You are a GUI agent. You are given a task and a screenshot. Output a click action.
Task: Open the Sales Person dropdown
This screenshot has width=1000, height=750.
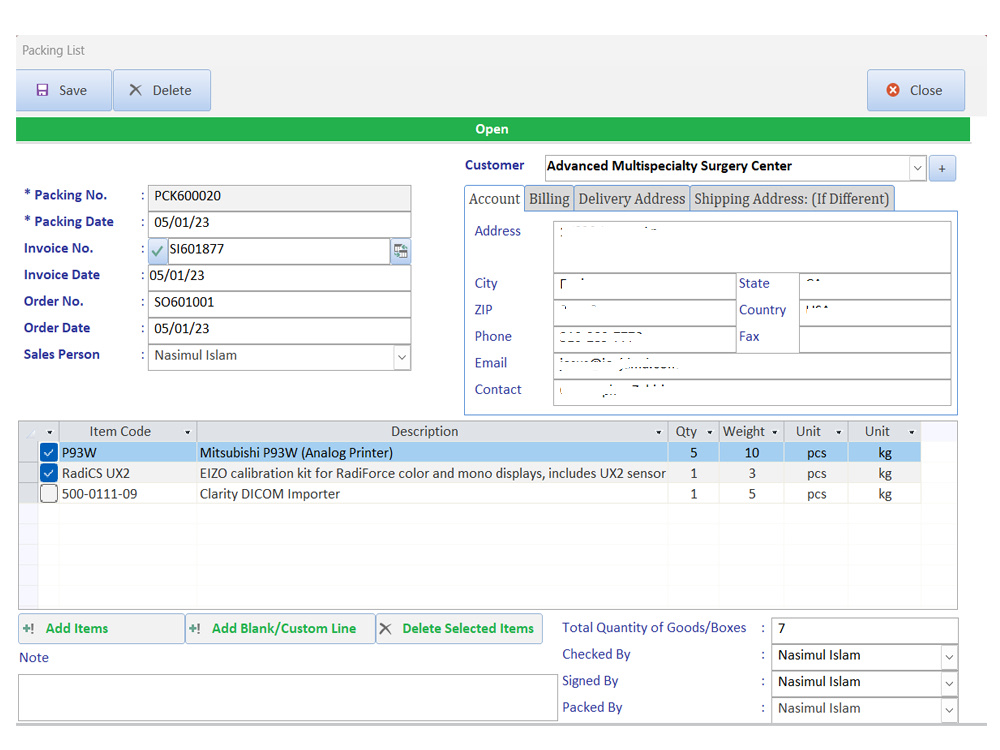(402, 357)
